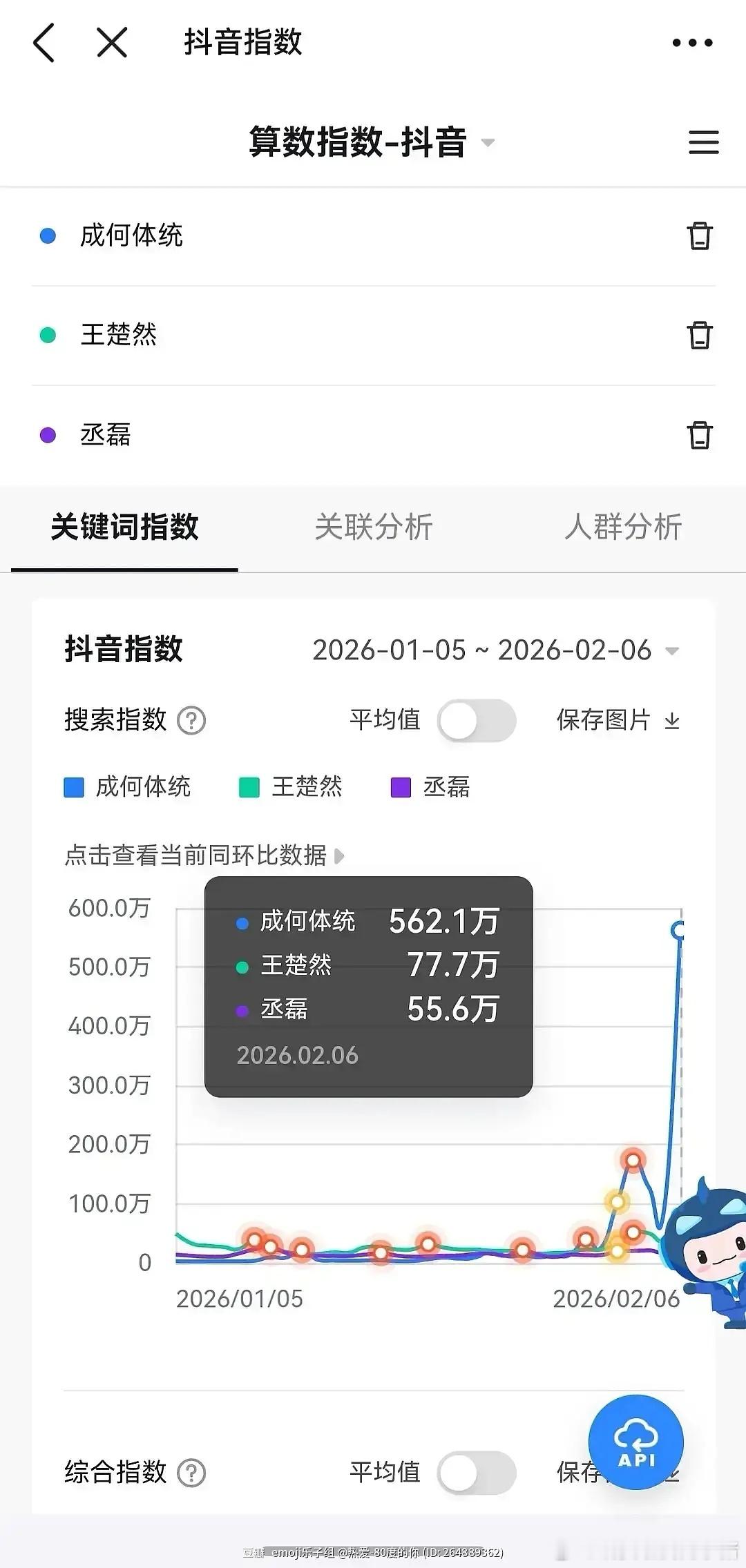Click the blue peak data point on 2026/02/06
Image resolution: width=746 pixels, height=1568 pixels.
click(x=679, y=931)
